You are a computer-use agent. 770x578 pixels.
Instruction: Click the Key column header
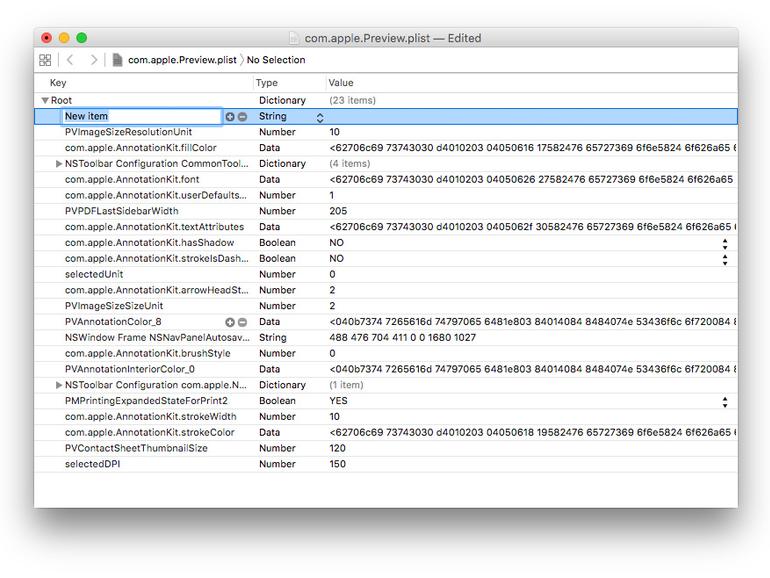(x=58, y=83)
